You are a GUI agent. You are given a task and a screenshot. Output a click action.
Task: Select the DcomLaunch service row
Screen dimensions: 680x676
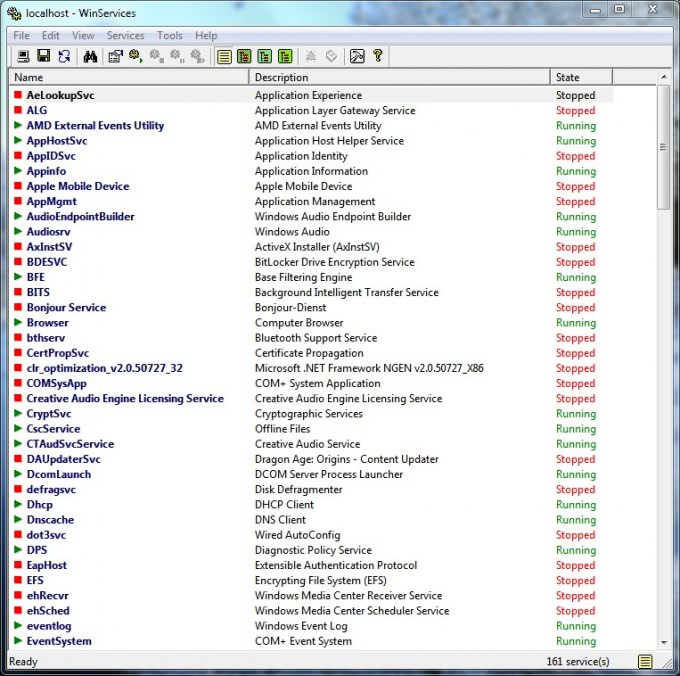pyautogui.click(x=58, y=474)
